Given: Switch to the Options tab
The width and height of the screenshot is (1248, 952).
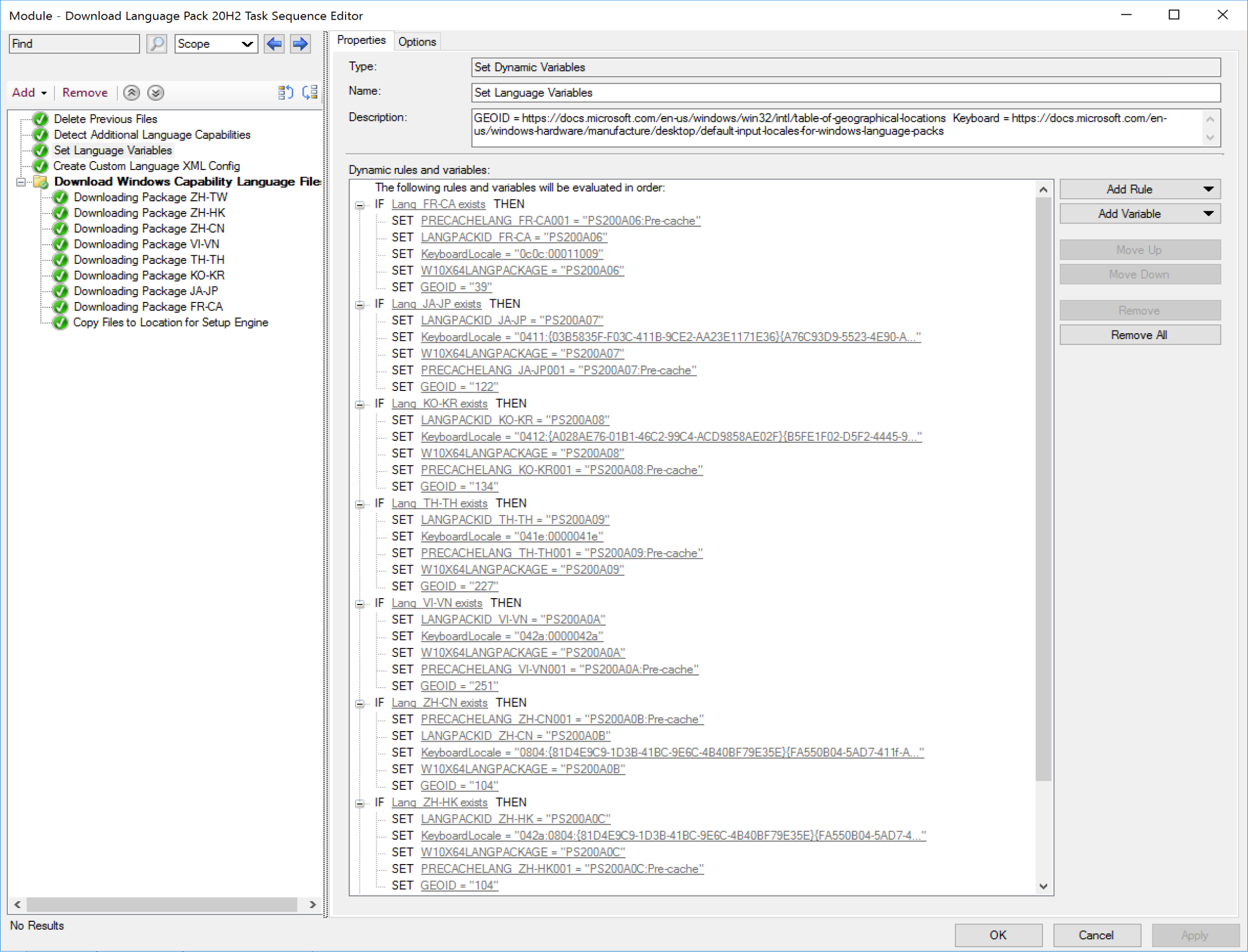Looking at the screenshot, I should tap(417, 41).
